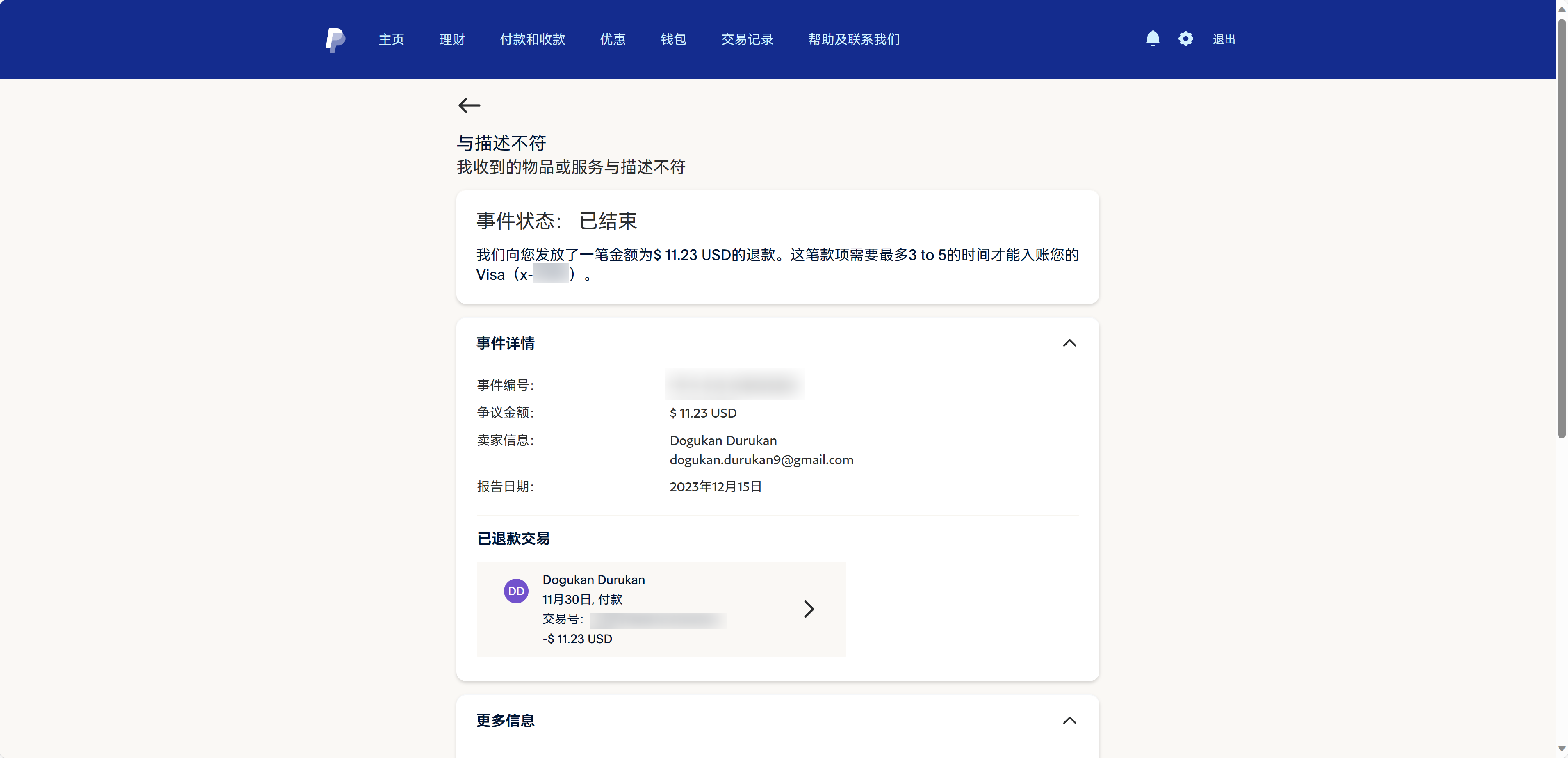Click the 与描述不符 page title
Image resolution: width=1568 pixels, height=758 pixels.
tap(501, 143)
